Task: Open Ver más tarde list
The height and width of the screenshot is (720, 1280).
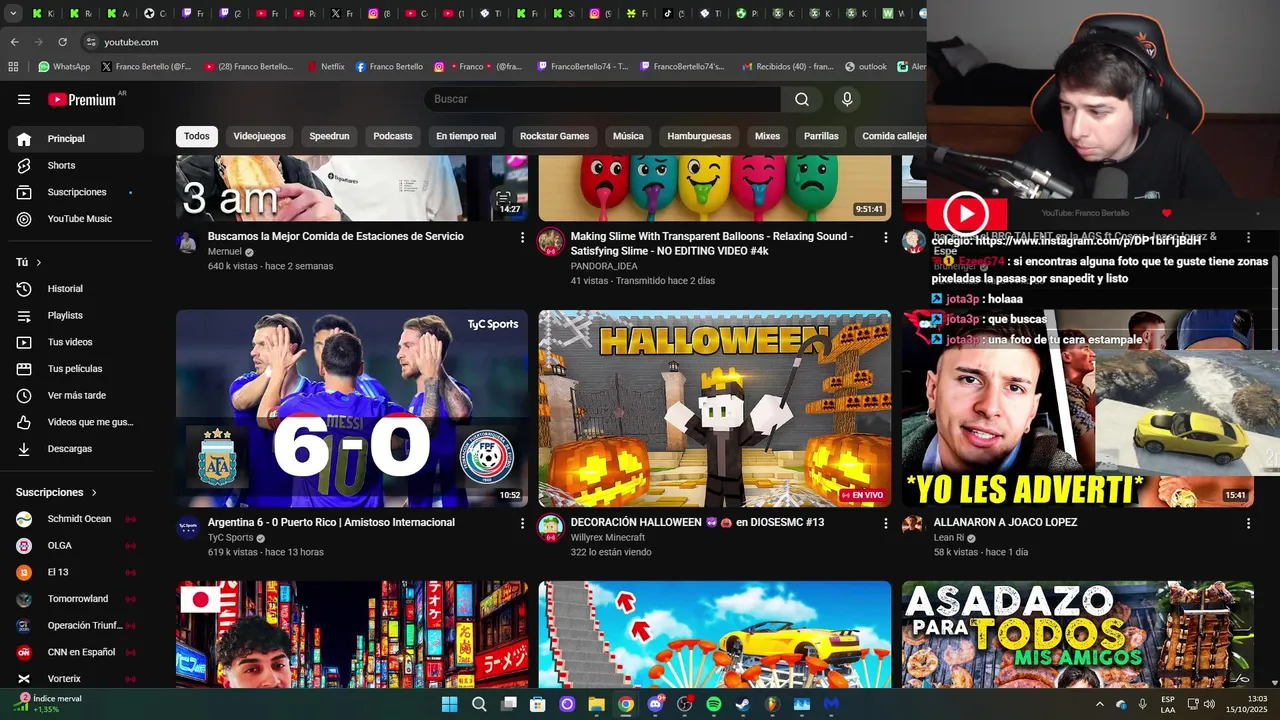Action: (x=76, y=395)
